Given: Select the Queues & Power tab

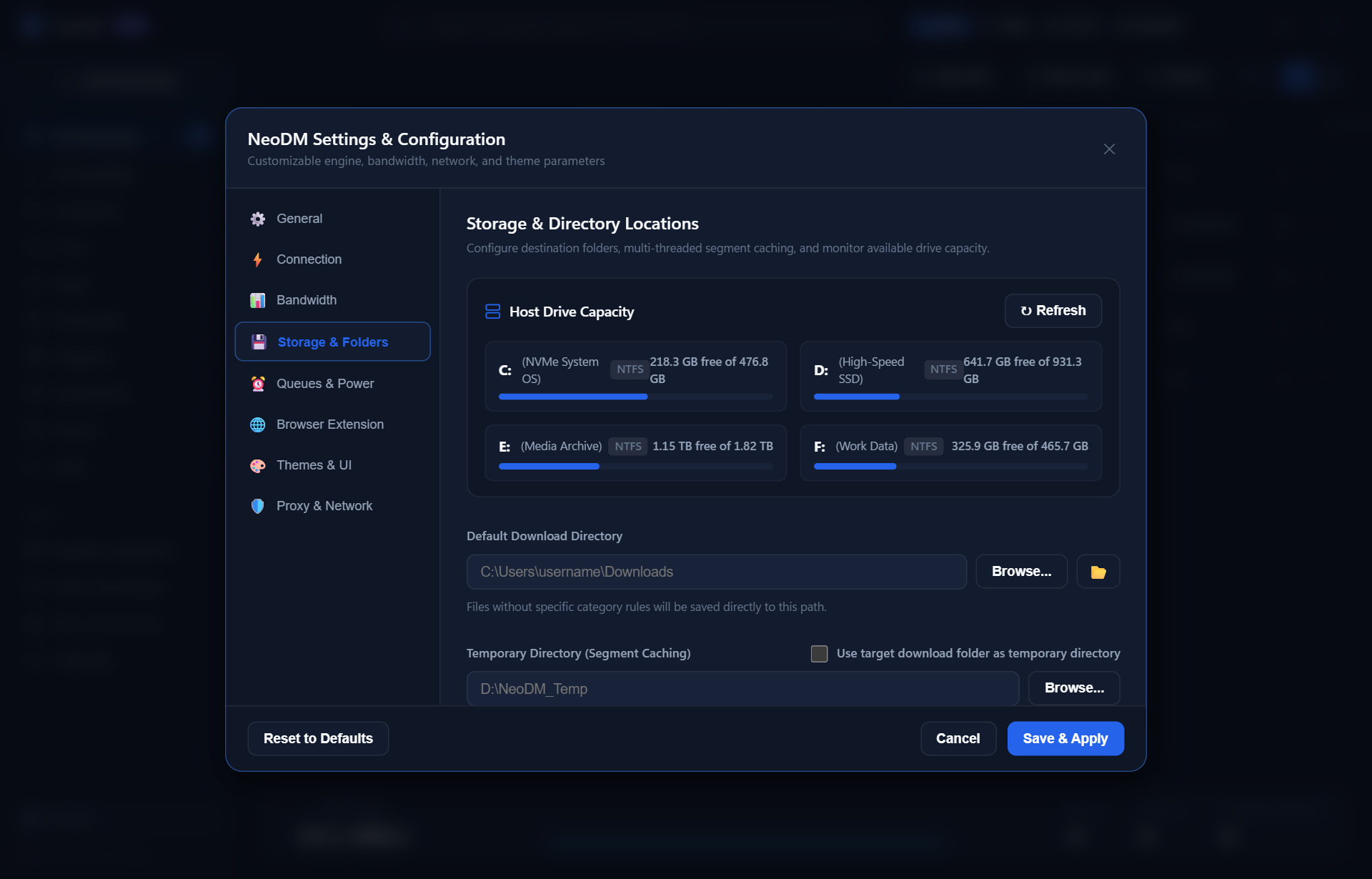Looking at the screenshot, I should (332, 384).
